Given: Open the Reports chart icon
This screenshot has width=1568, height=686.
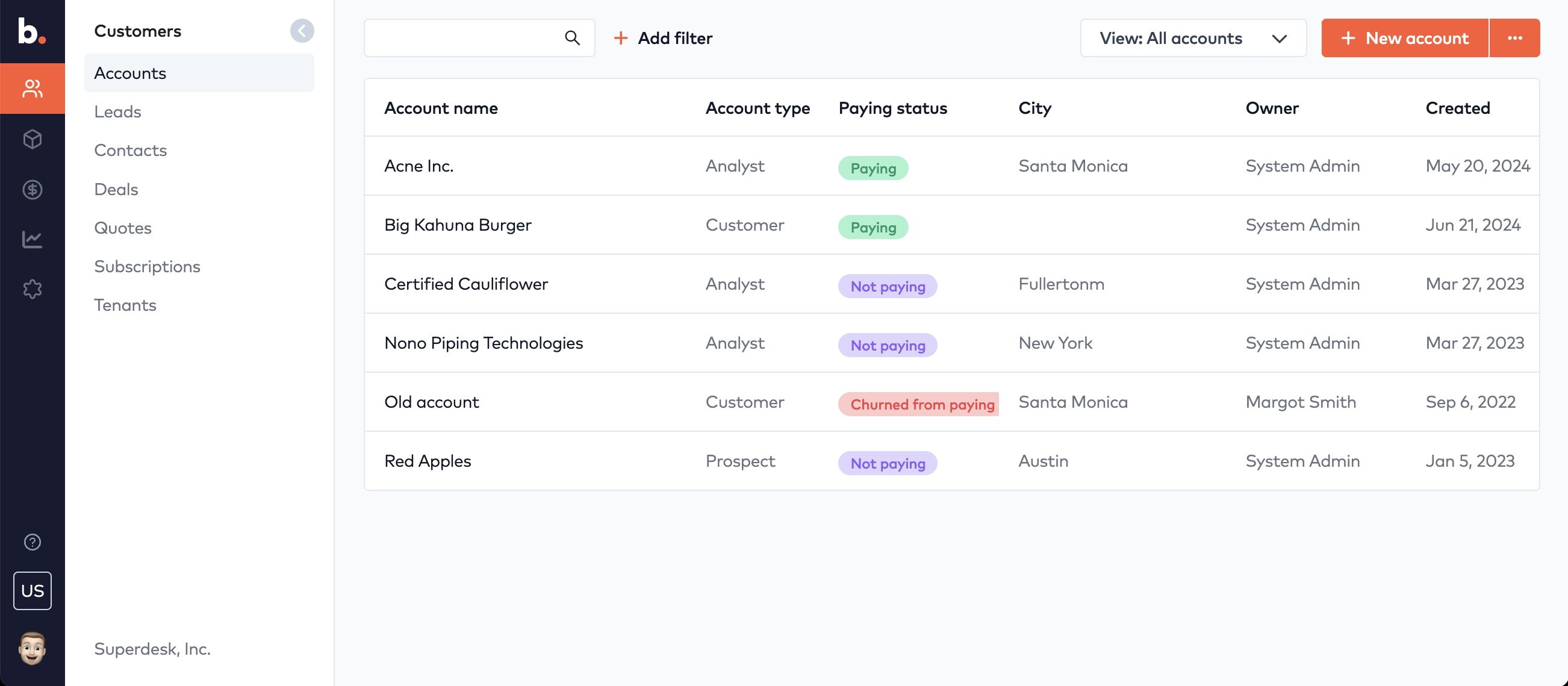Looking at the screenshot, I should [x=33, y=239].
